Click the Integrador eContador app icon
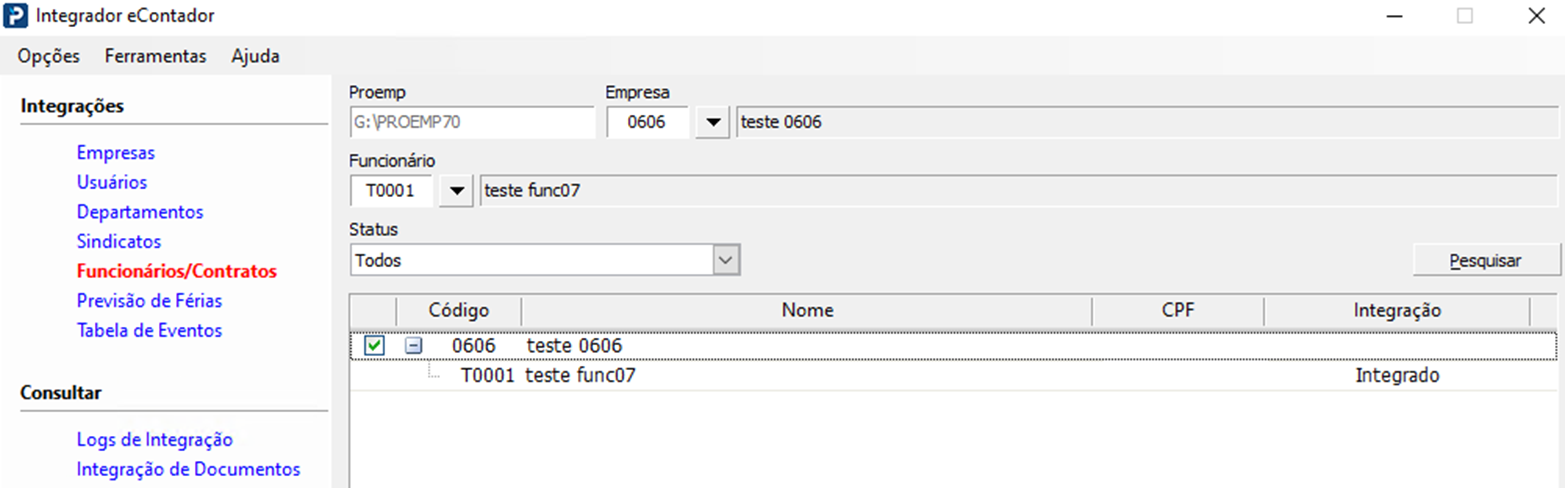The height and width of the screenshot is (488, 1565). pyautogui.click(x=16, y=16)
